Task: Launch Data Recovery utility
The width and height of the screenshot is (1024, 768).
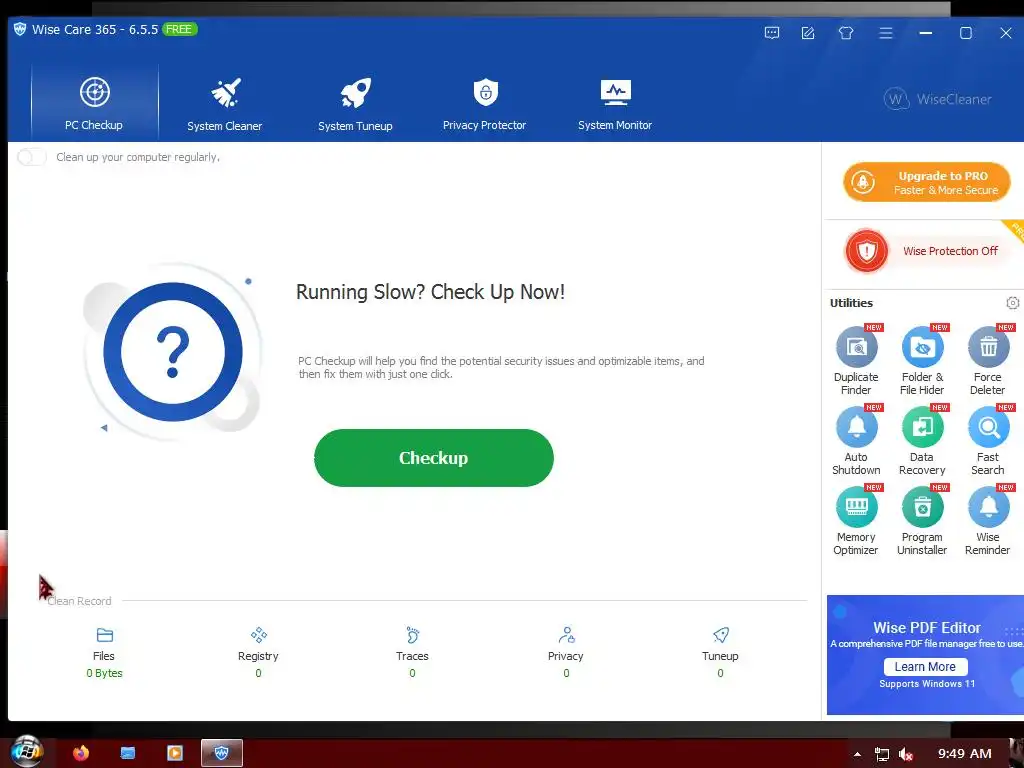Action: [922, 441]
